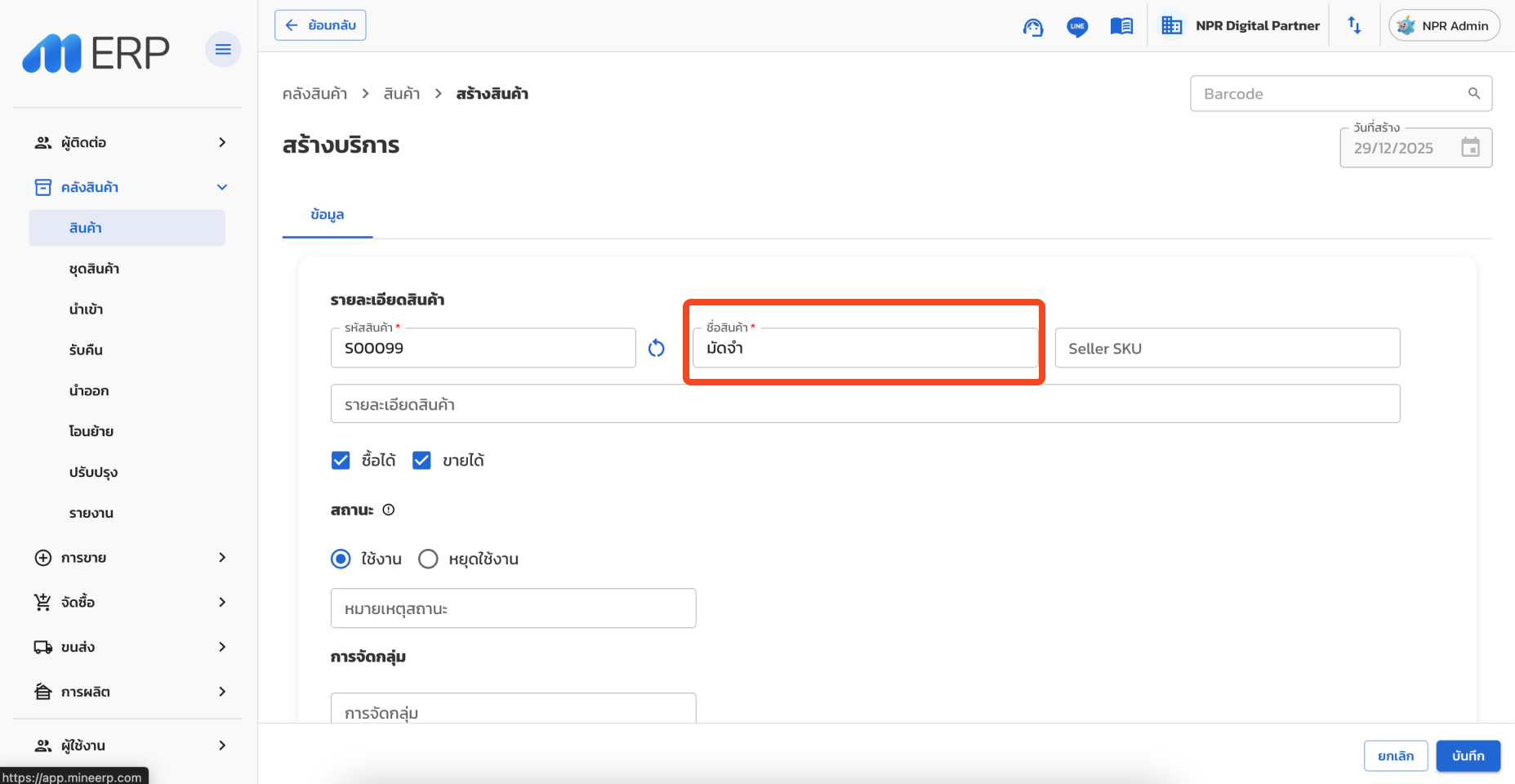Uncheck the ขายได้ checkbox
Screen dimensions: 1515x784
click(x=421, y=461)
